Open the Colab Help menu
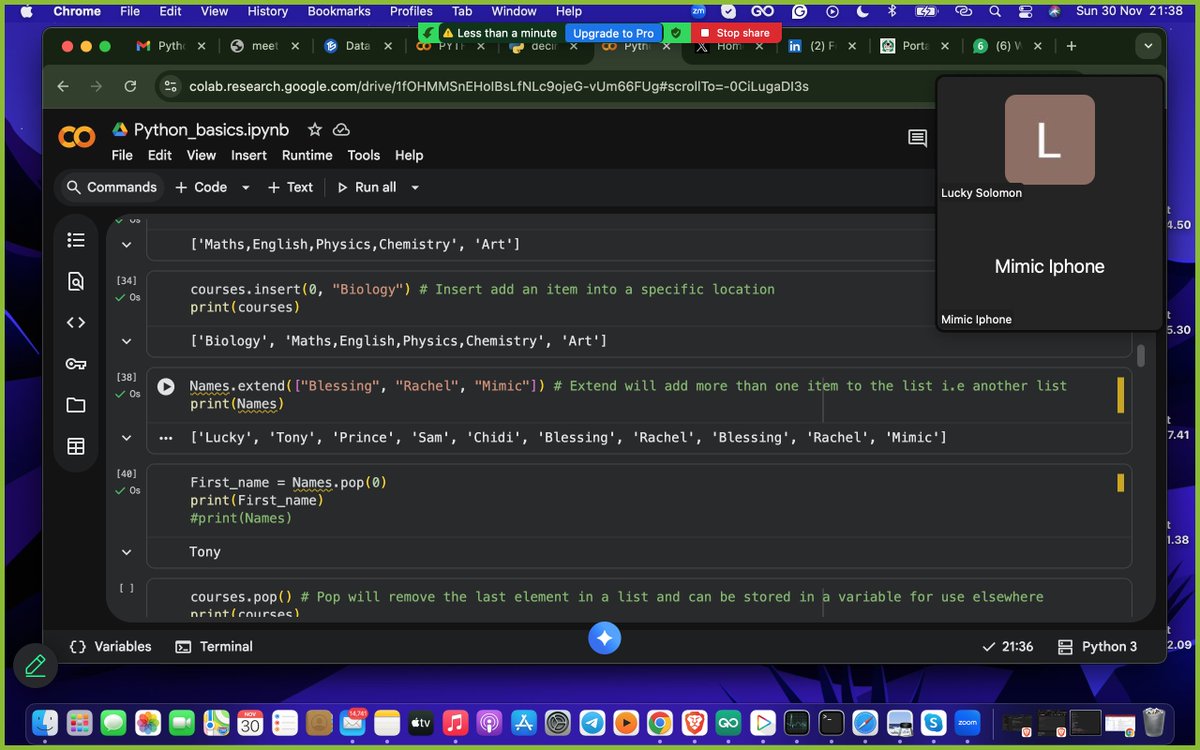Screen dimensions: 1200x750 pos(409,155)
